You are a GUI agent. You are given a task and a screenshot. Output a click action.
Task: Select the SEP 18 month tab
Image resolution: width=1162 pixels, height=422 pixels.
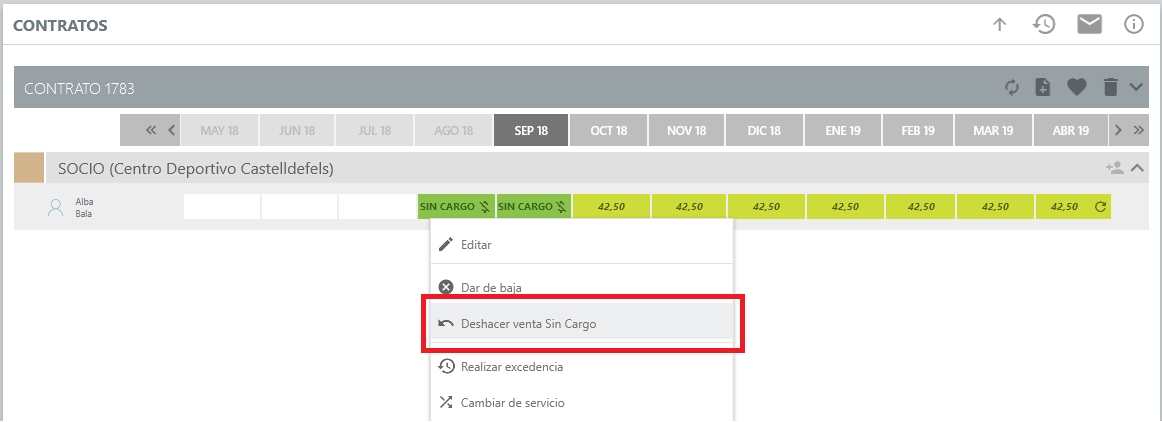pyautogui.click(x=531, y=130)
